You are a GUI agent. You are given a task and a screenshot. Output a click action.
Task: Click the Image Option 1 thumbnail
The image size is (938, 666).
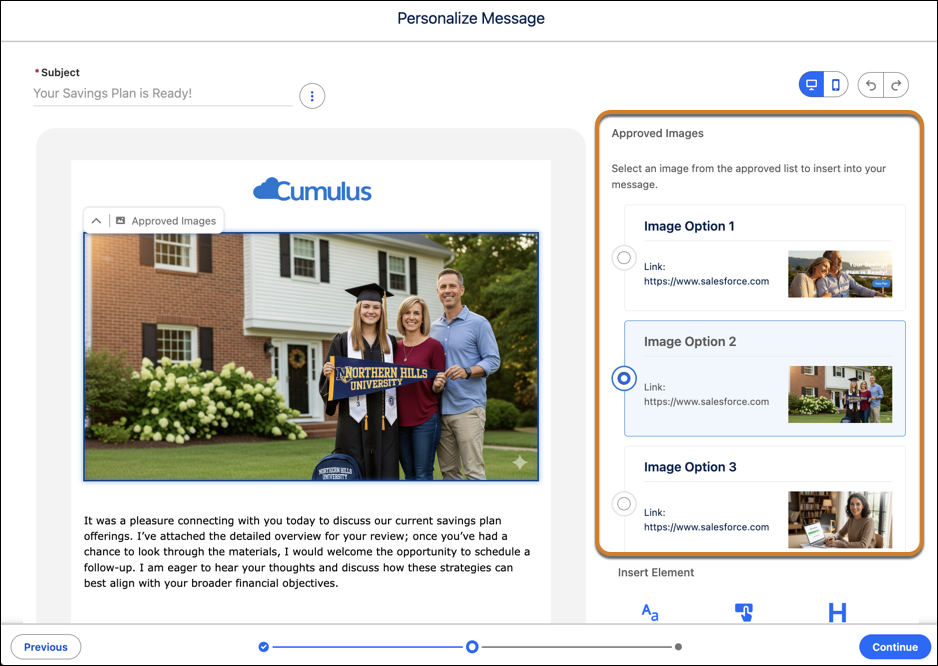(839, 274)
